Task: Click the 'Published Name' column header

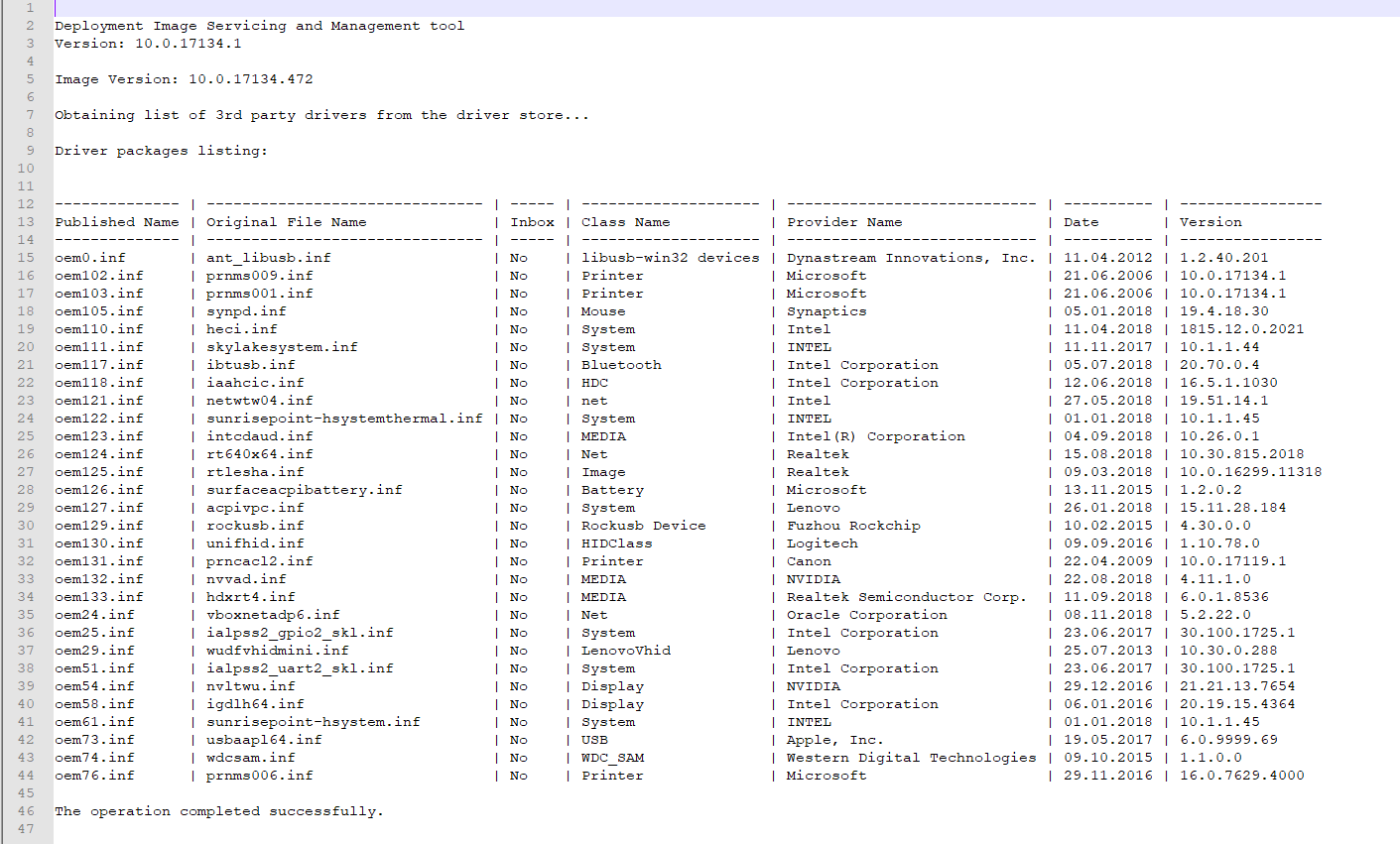Action: coord(117,222)
